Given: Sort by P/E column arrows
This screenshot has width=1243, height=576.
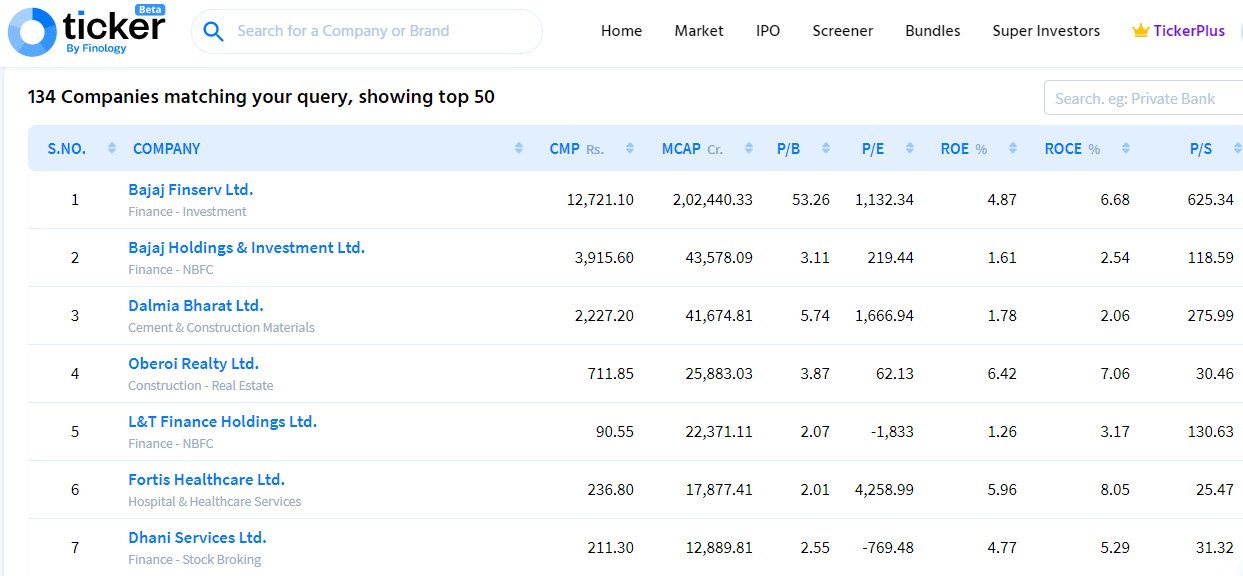Looking at the screenshot, I should (910, 148).
